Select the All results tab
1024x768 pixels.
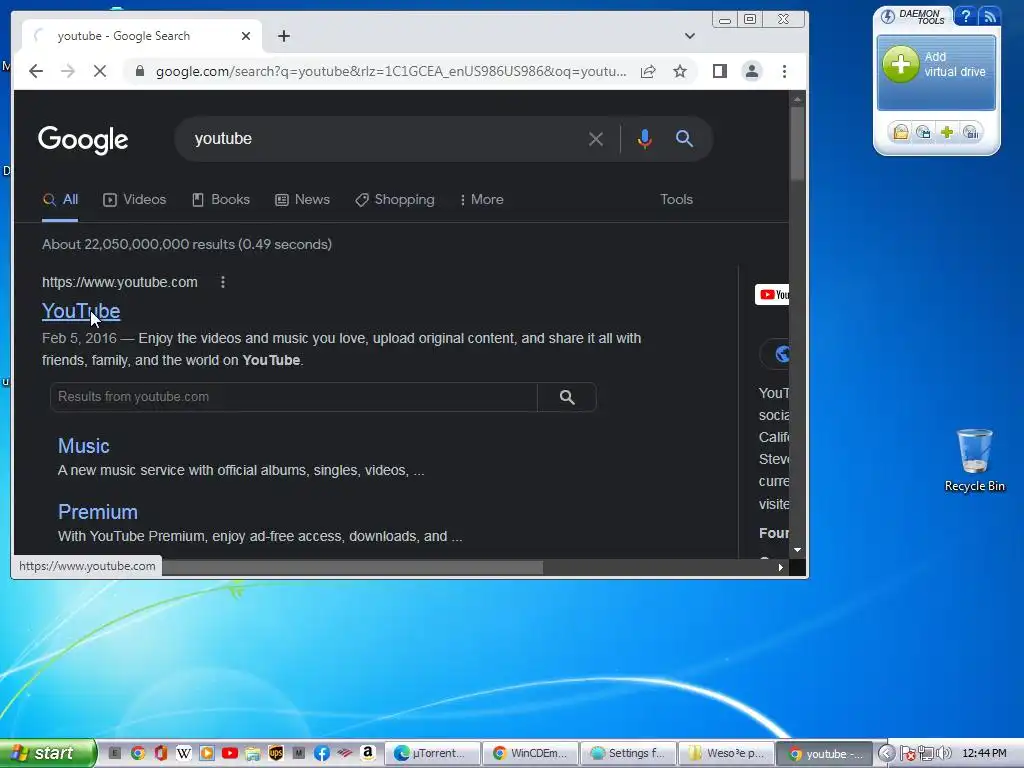60,200
